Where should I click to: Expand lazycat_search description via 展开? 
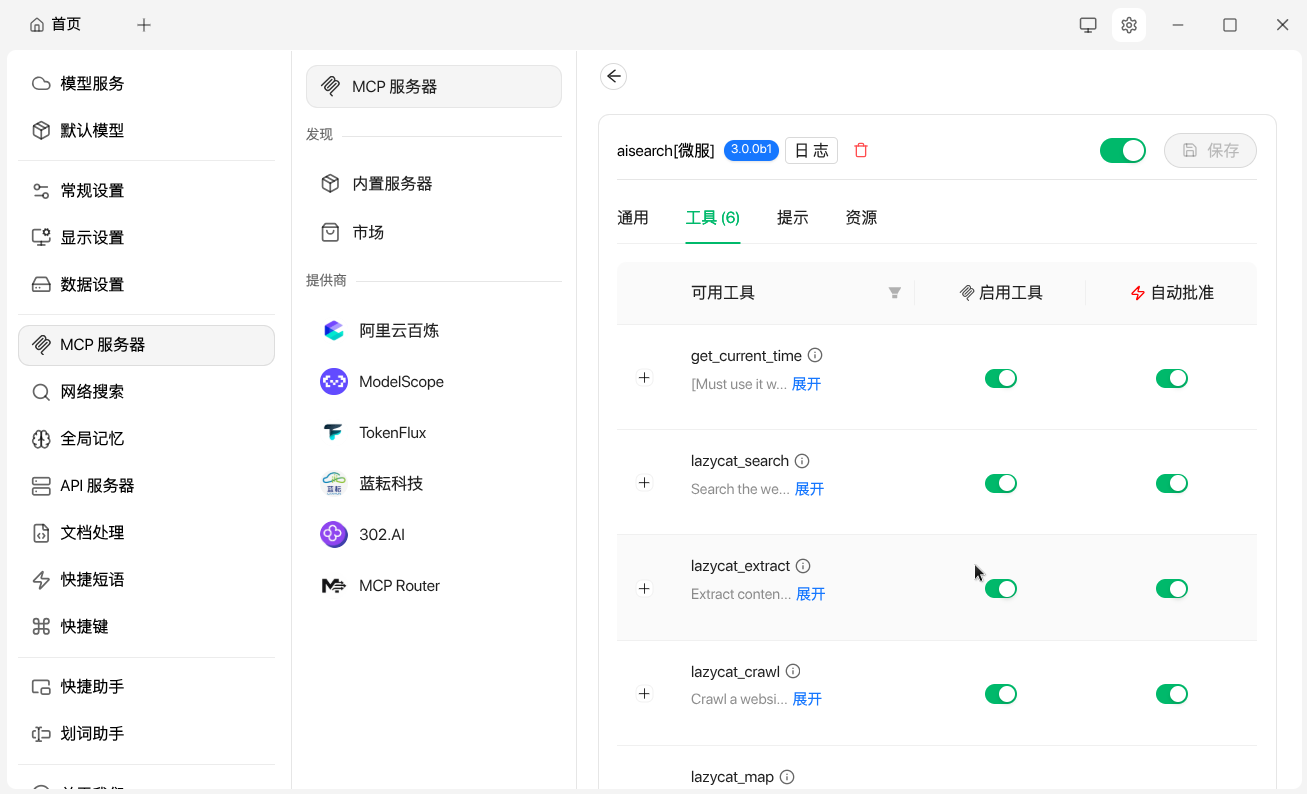(x=809, y=489)
